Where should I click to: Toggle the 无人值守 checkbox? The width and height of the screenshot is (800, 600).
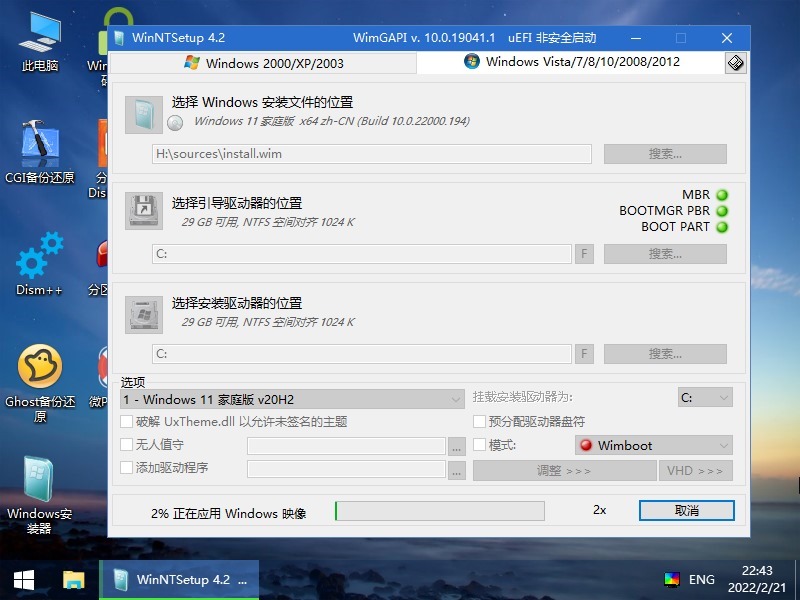point(127,445)
